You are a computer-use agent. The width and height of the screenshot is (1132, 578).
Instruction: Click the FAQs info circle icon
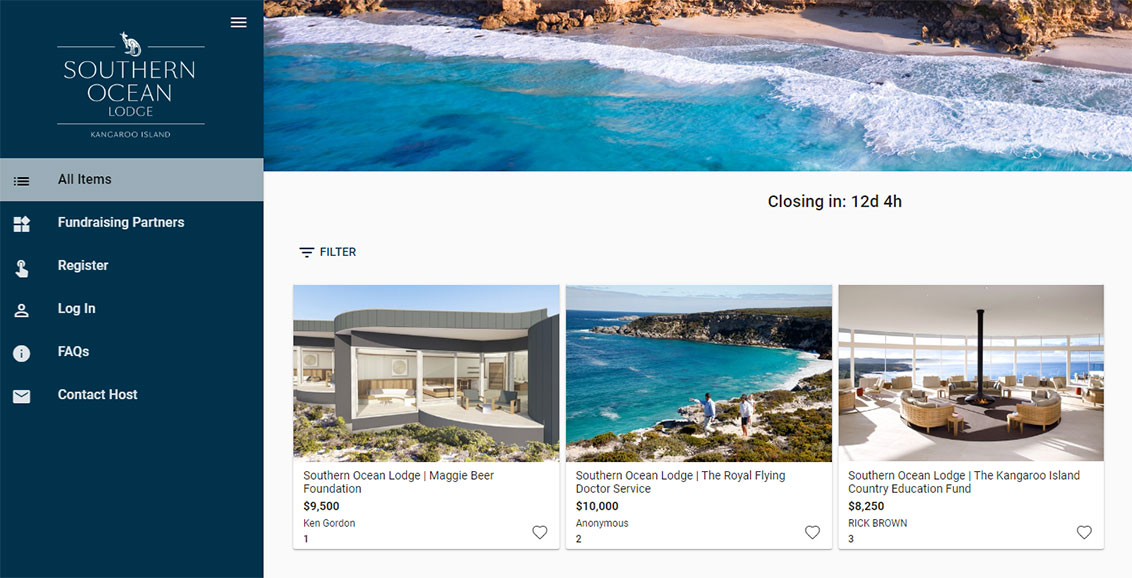click(x=22, y=353)
